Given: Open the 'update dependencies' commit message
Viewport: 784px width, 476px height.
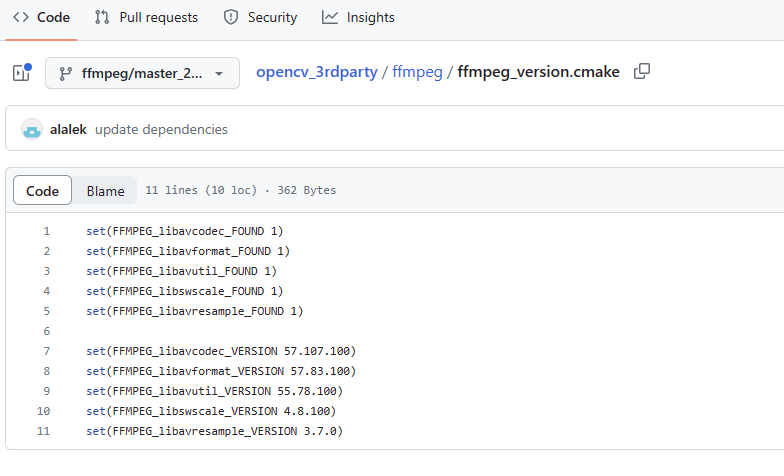Looking at the screenshot, I should [x=161, y=130].
